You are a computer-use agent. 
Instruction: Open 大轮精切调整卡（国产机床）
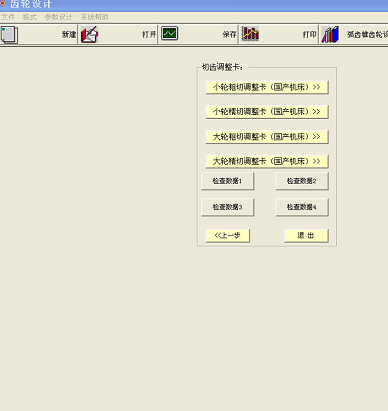267,161
